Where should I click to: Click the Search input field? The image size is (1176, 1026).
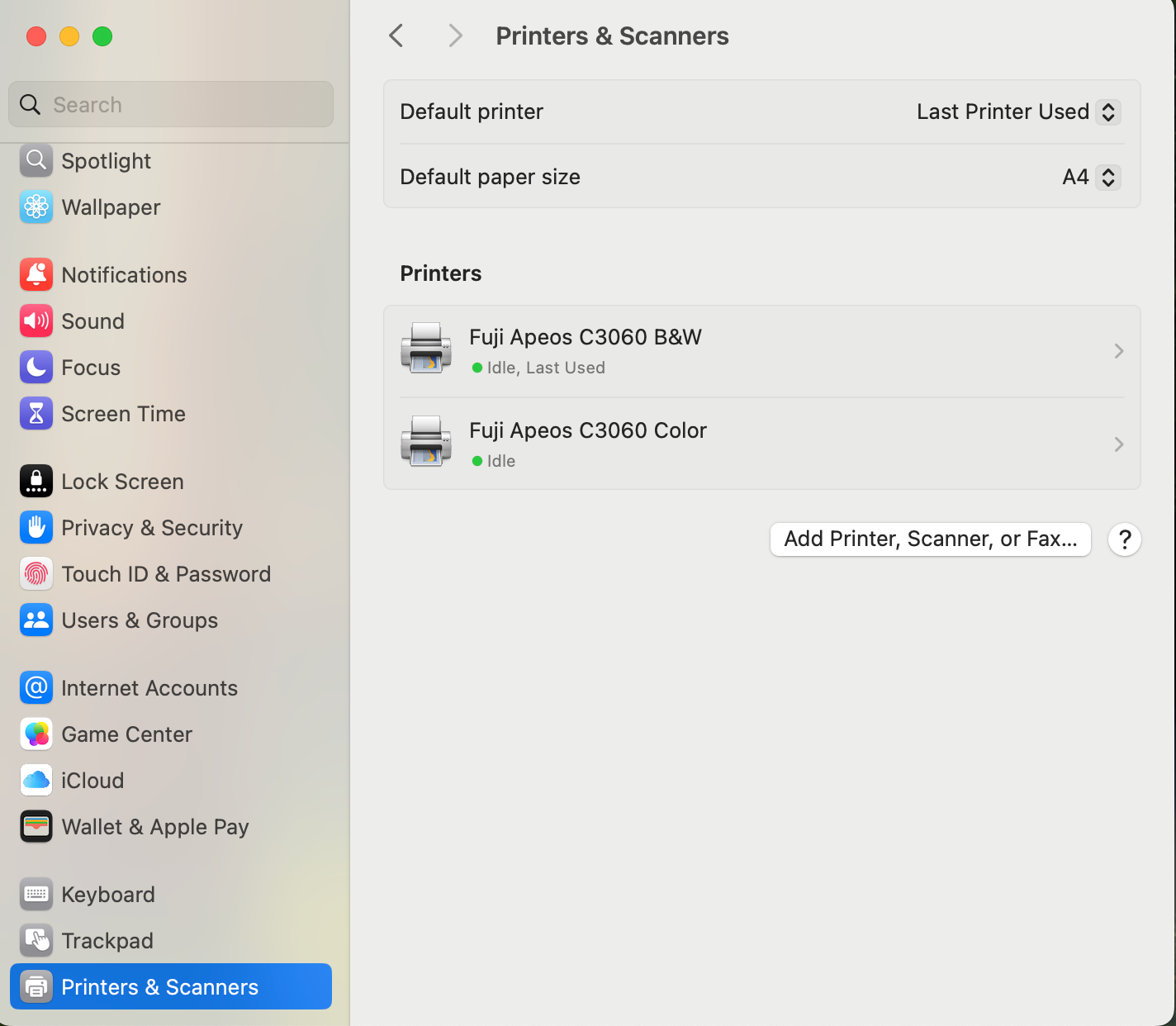pyautogui.click(x=171, y=104)
